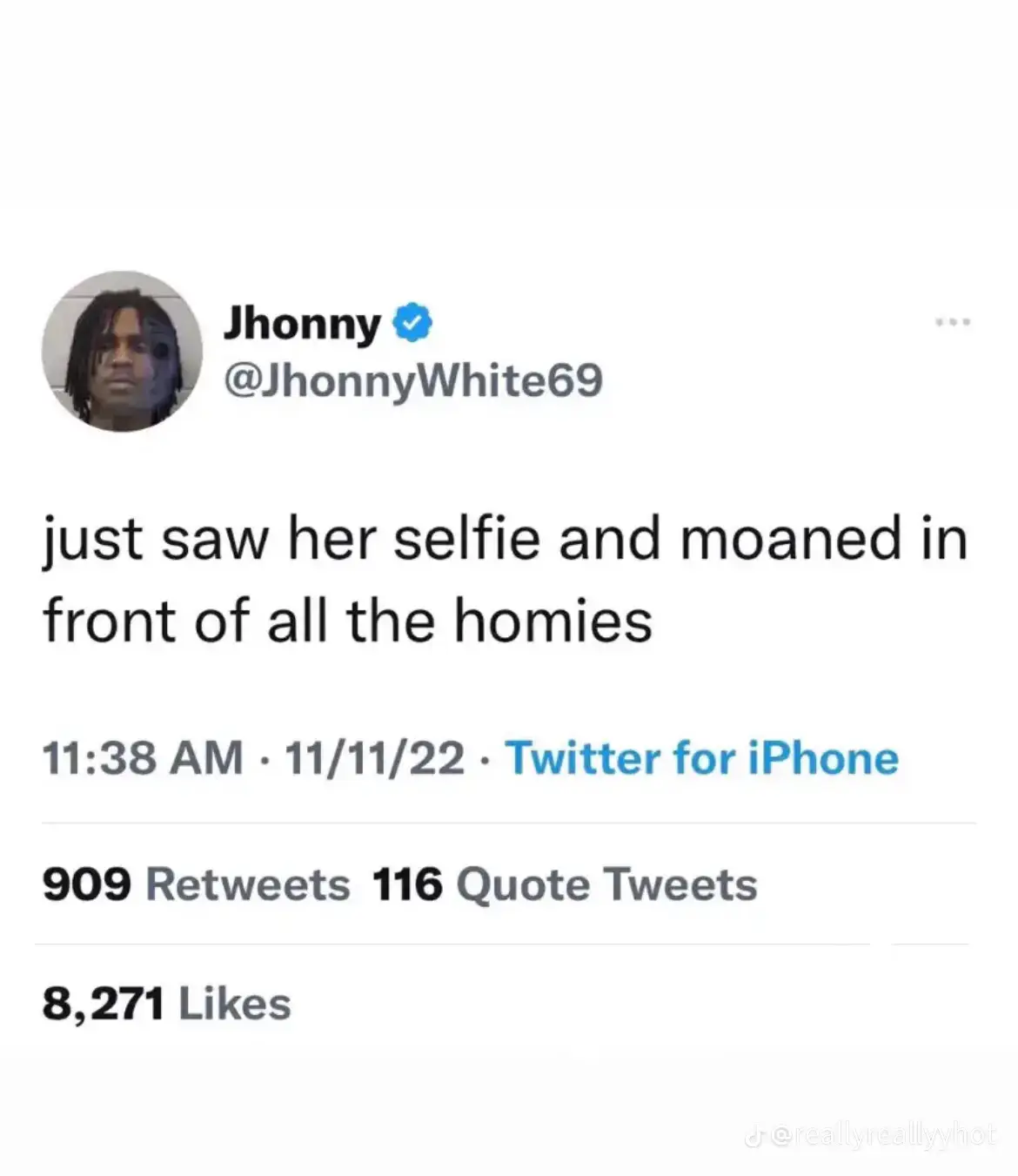Viewport: 1018px width, 1176px height.
Task: Click the TikTok logo in the watermark
Action: (753, 1135)
